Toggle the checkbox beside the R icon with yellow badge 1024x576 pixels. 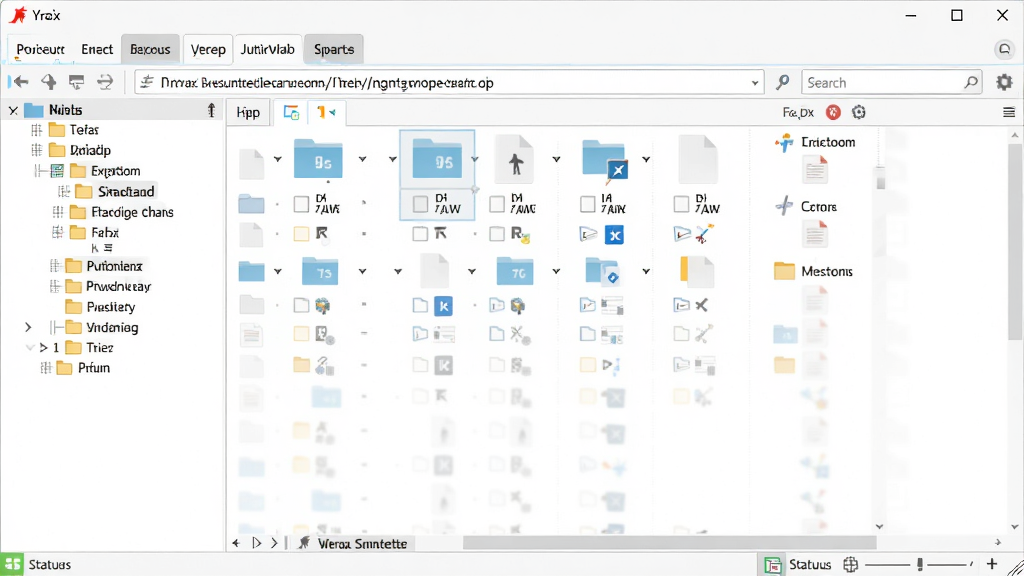click(x=497, y=234)
